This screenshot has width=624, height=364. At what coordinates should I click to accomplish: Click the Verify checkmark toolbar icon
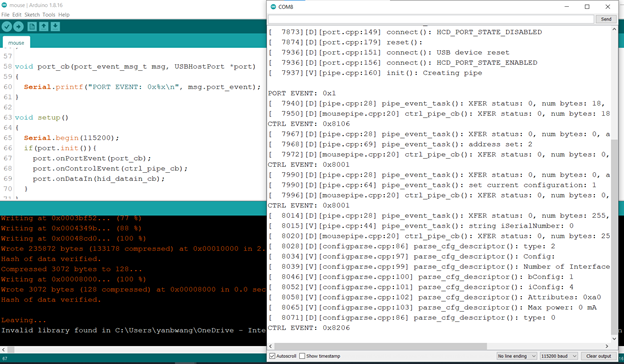7,27
